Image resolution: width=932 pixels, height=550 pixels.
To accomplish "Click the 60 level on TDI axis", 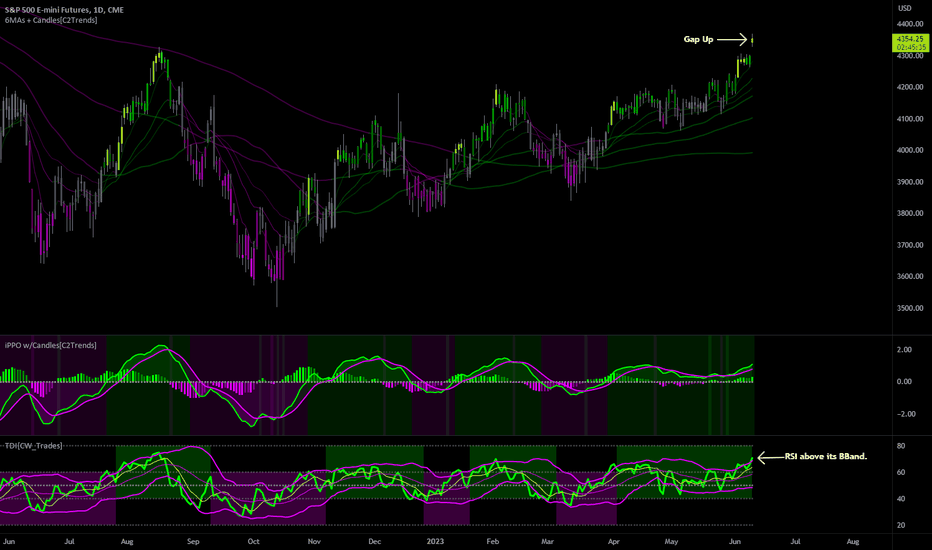I will (901, 472).
